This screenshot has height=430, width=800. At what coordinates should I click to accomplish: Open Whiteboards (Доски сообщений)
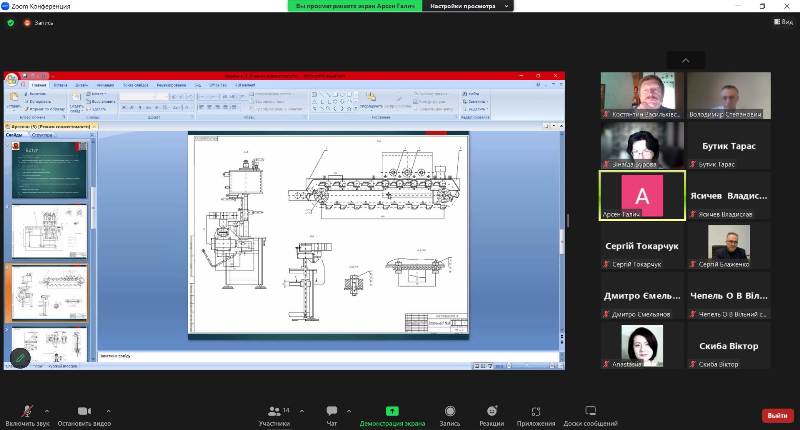(590, 414)
